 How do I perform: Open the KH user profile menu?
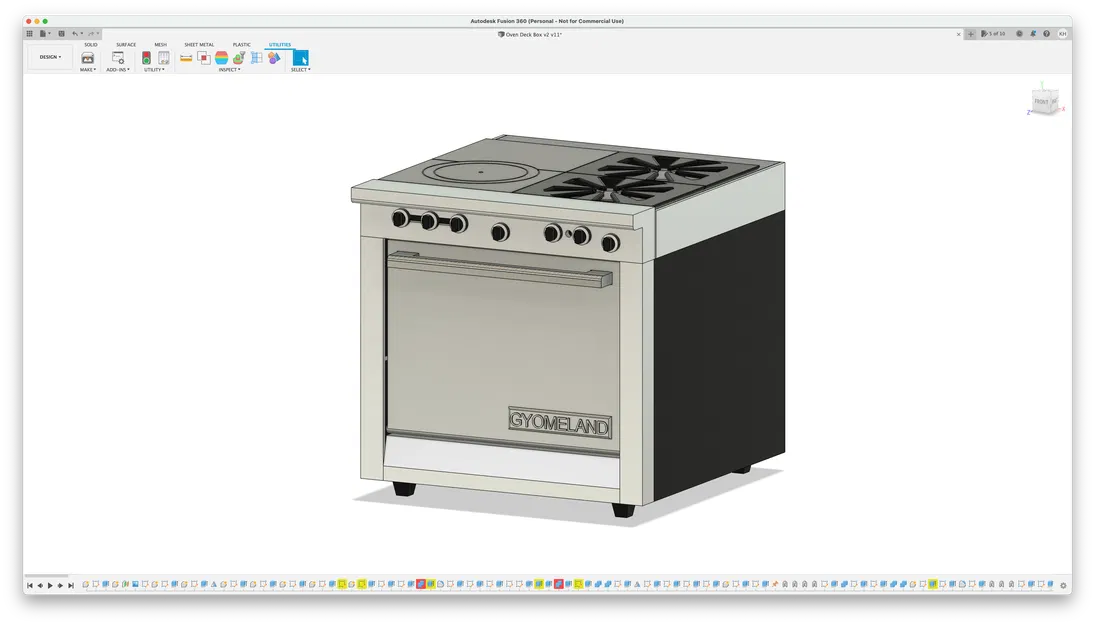(x=1062, y=34)
